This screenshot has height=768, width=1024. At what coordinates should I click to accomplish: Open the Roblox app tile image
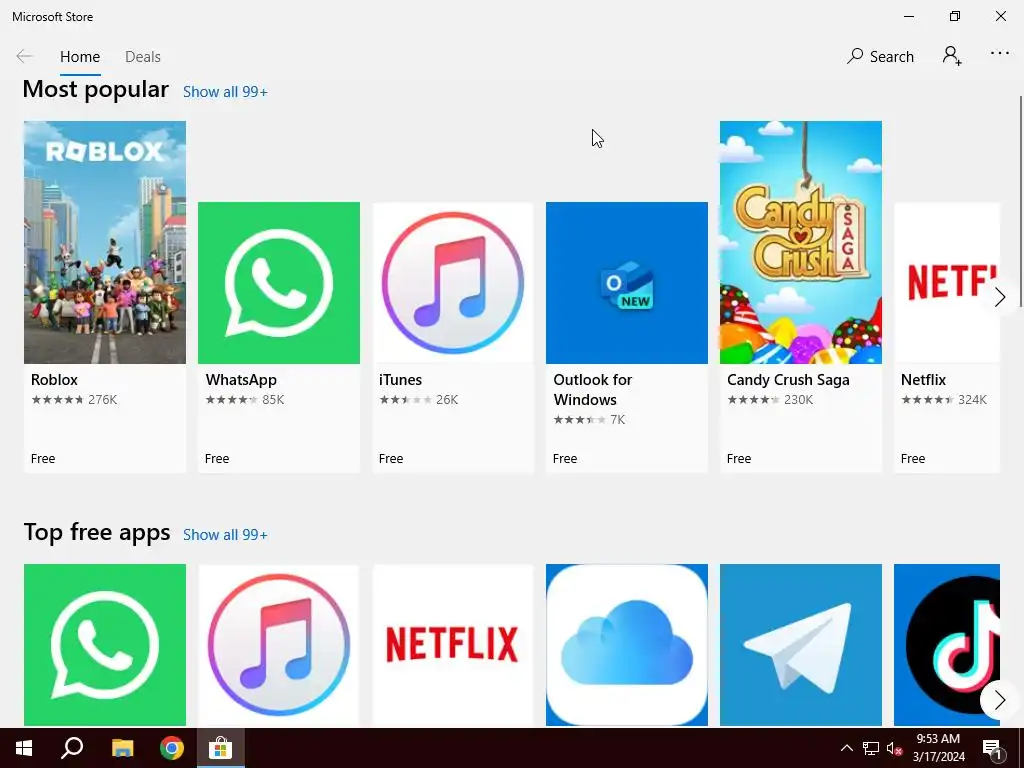coord(104,242)
